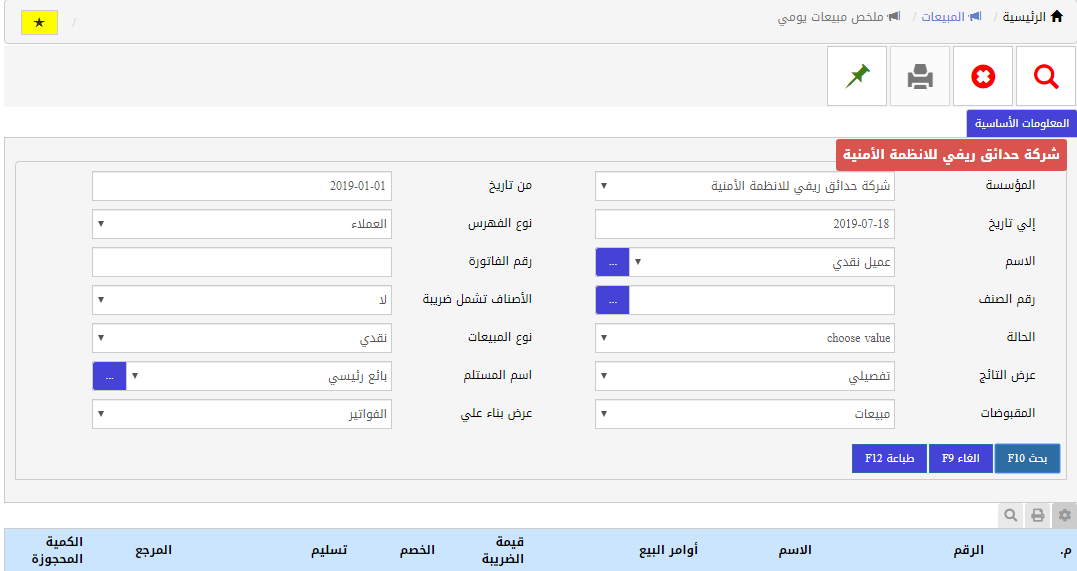Expand the الحالة choose value dropdown
This screenshot has width=1077, height=571.
click(745, 338)
